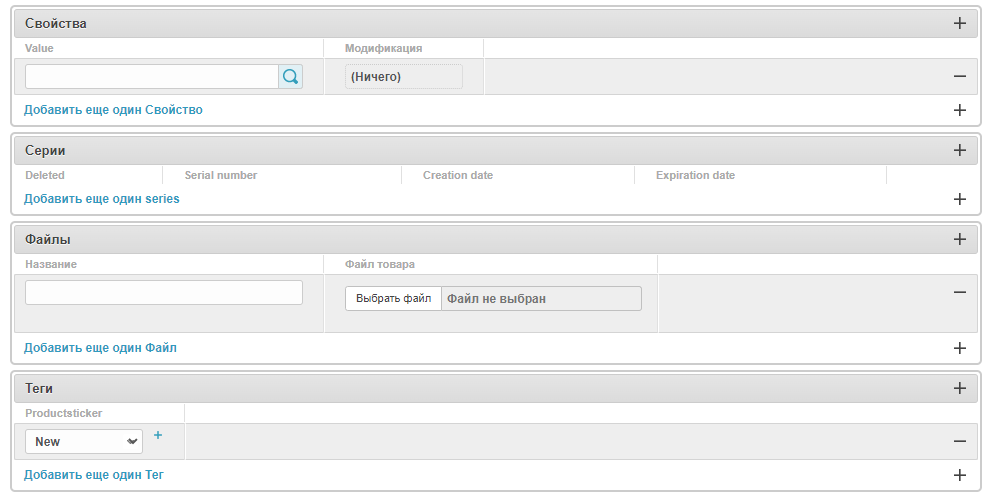Click plus icon in the add series row
Viewport: 996px width, 499px height.
click(x=960, y=199)
